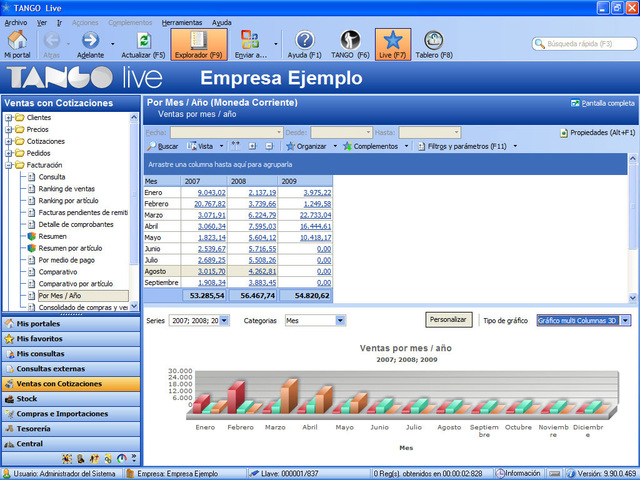
Task: Expand the Cotizaciones folder
Action: (8, 141)
